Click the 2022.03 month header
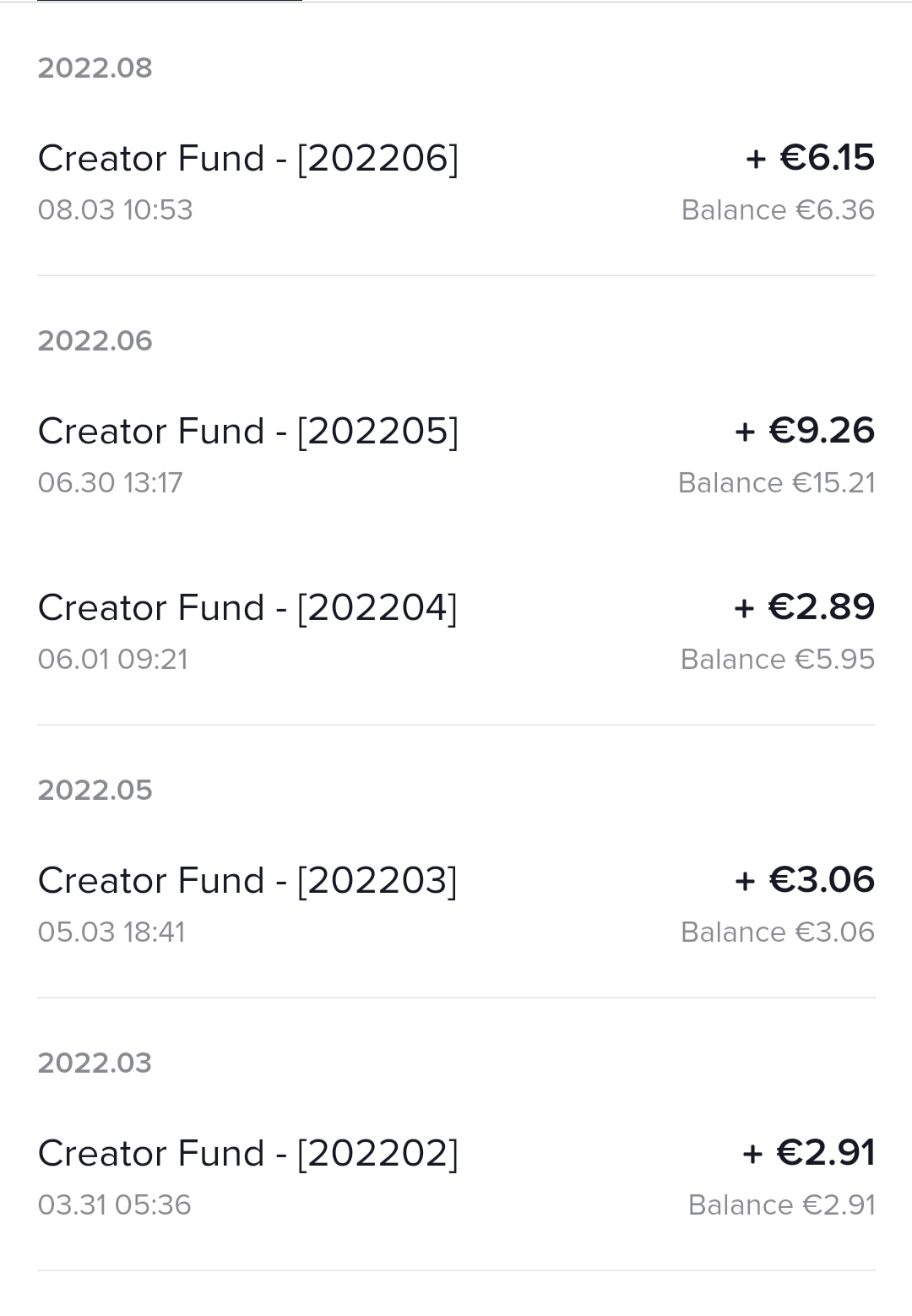The image size is (912, 1316). coord(95,1063)
